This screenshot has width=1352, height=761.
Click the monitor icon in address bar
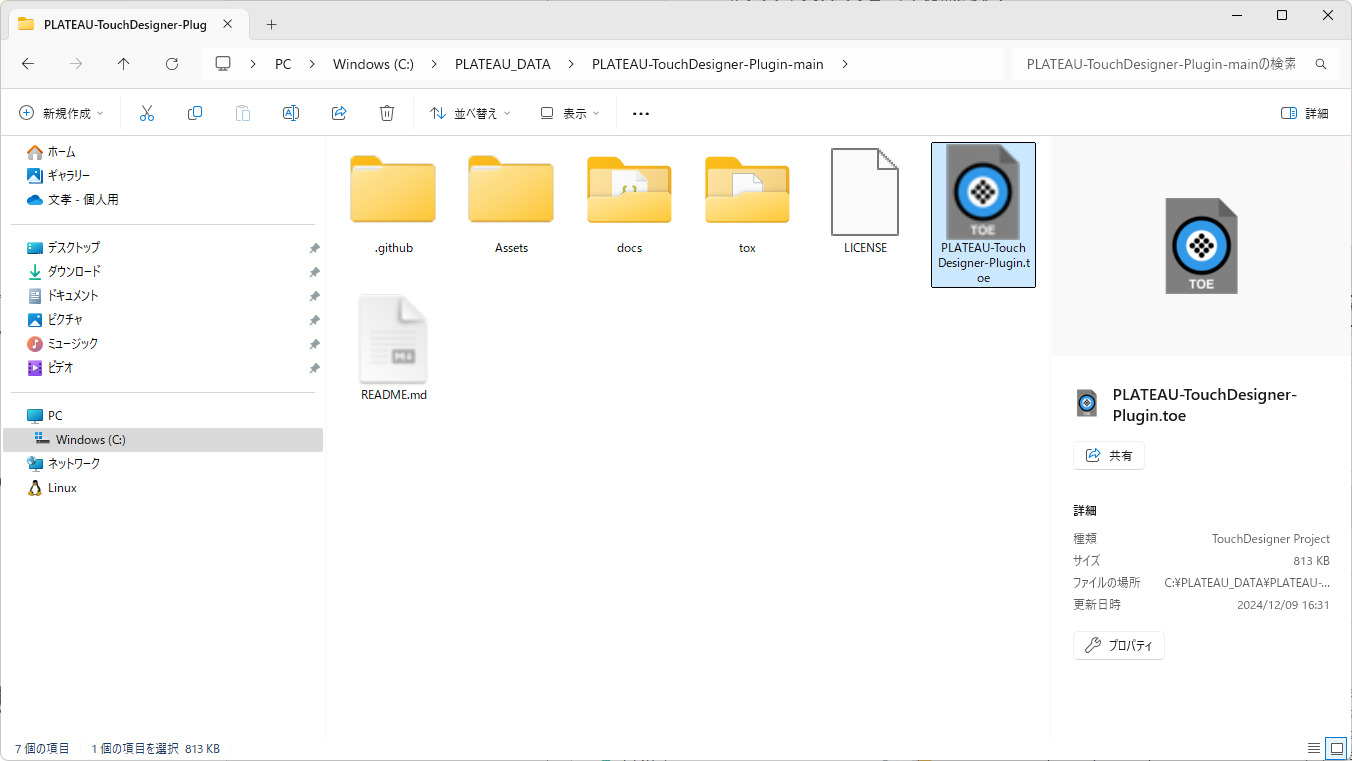[x=223, y=64]
